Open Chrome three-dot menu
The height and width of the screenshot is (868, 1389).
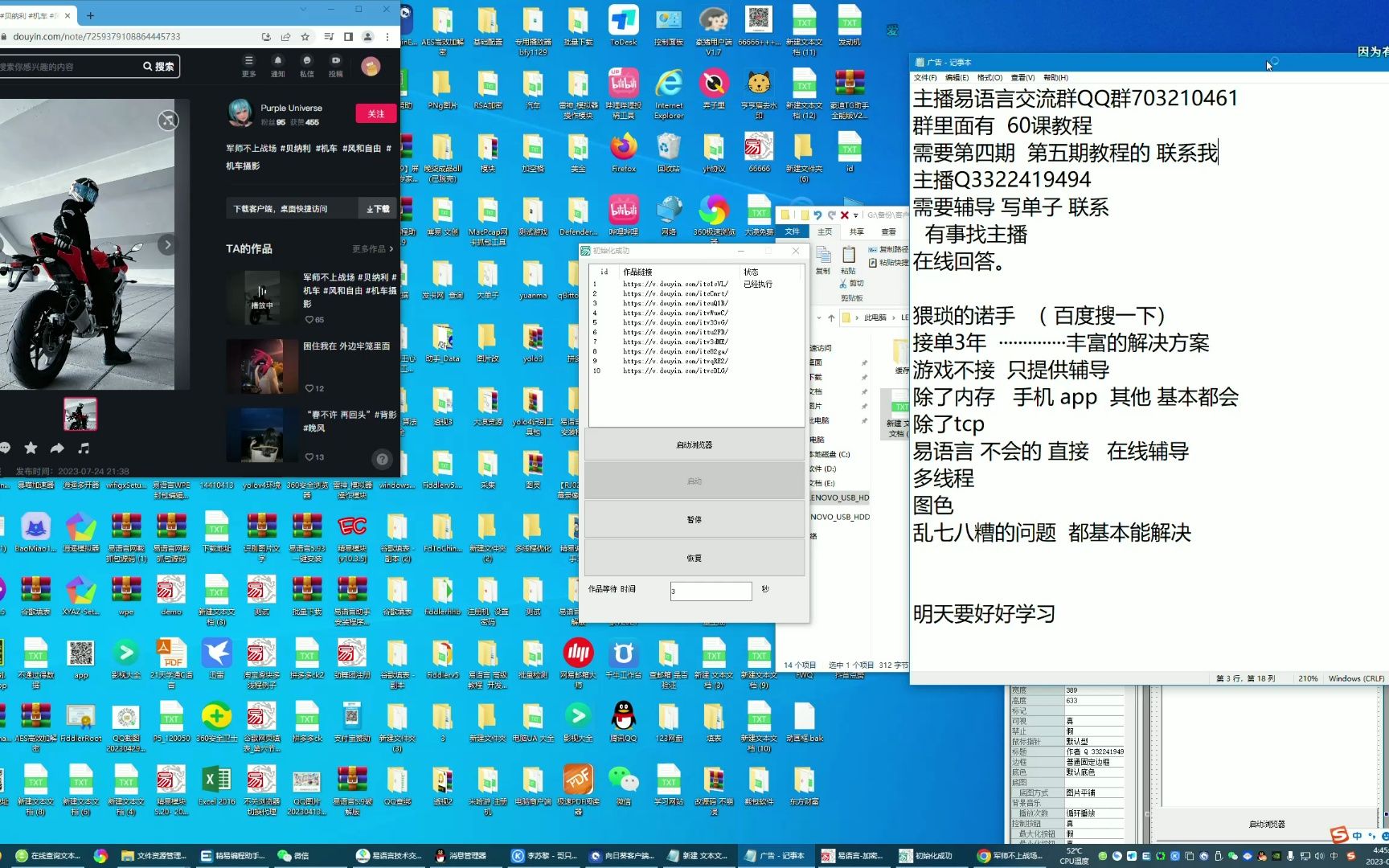coord(387,37)
